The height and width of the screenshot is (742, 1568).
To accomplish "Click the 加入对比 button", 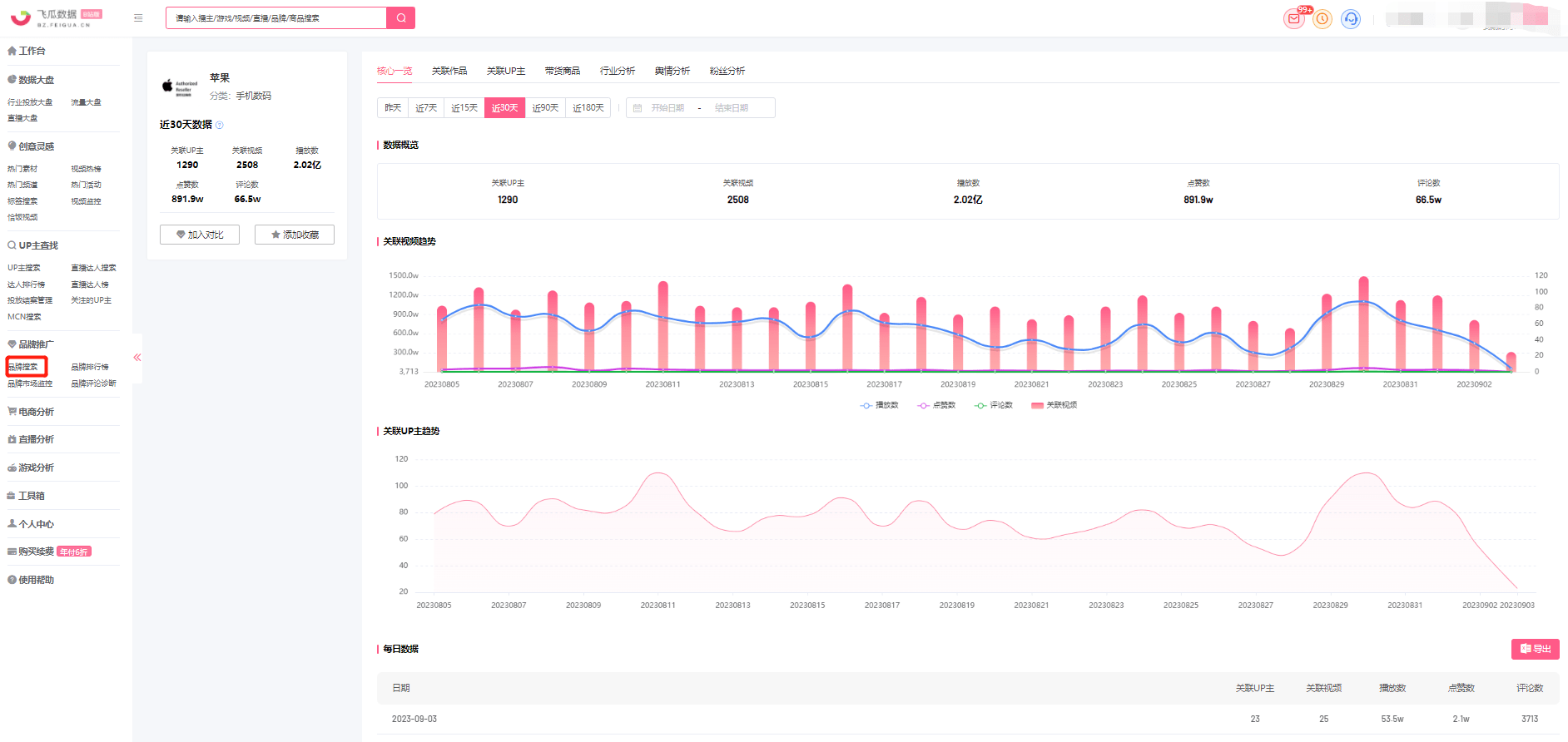I will pos(200,235).
